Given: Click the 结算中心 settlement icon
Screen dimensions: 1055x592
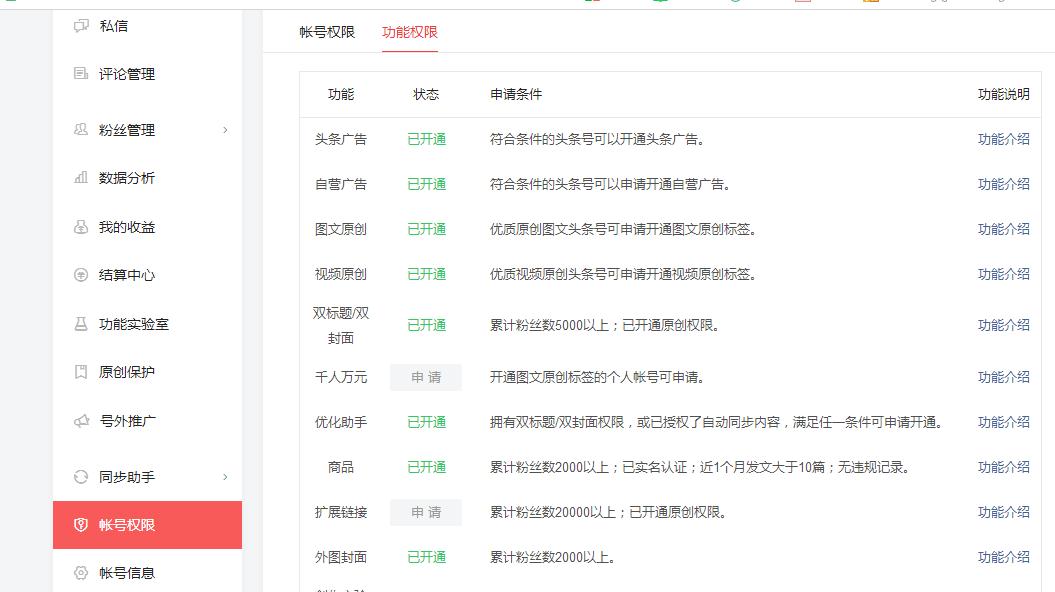Looking at the screenshot, I should [x=81, y=275].
